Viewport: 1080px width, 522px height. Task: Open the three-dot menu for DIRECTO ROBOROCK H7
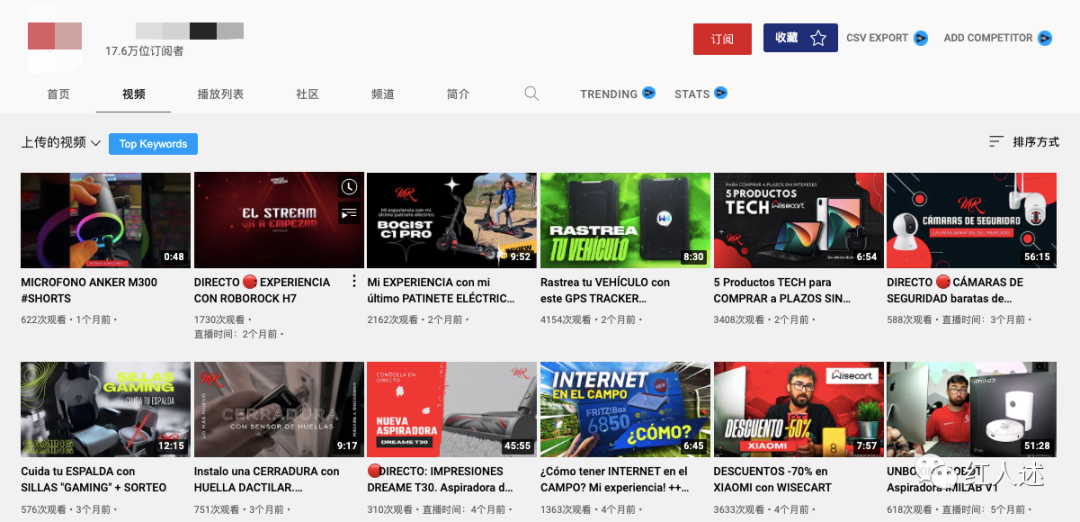point(354,281)
